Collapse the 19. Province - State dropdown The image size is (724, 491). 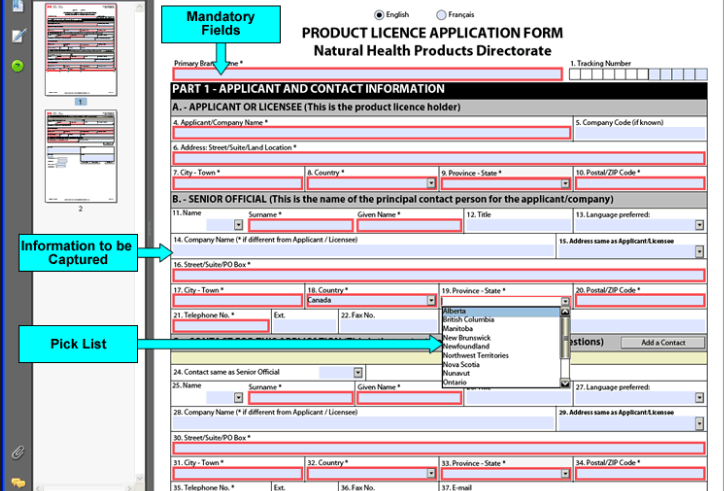pos(565,301)
